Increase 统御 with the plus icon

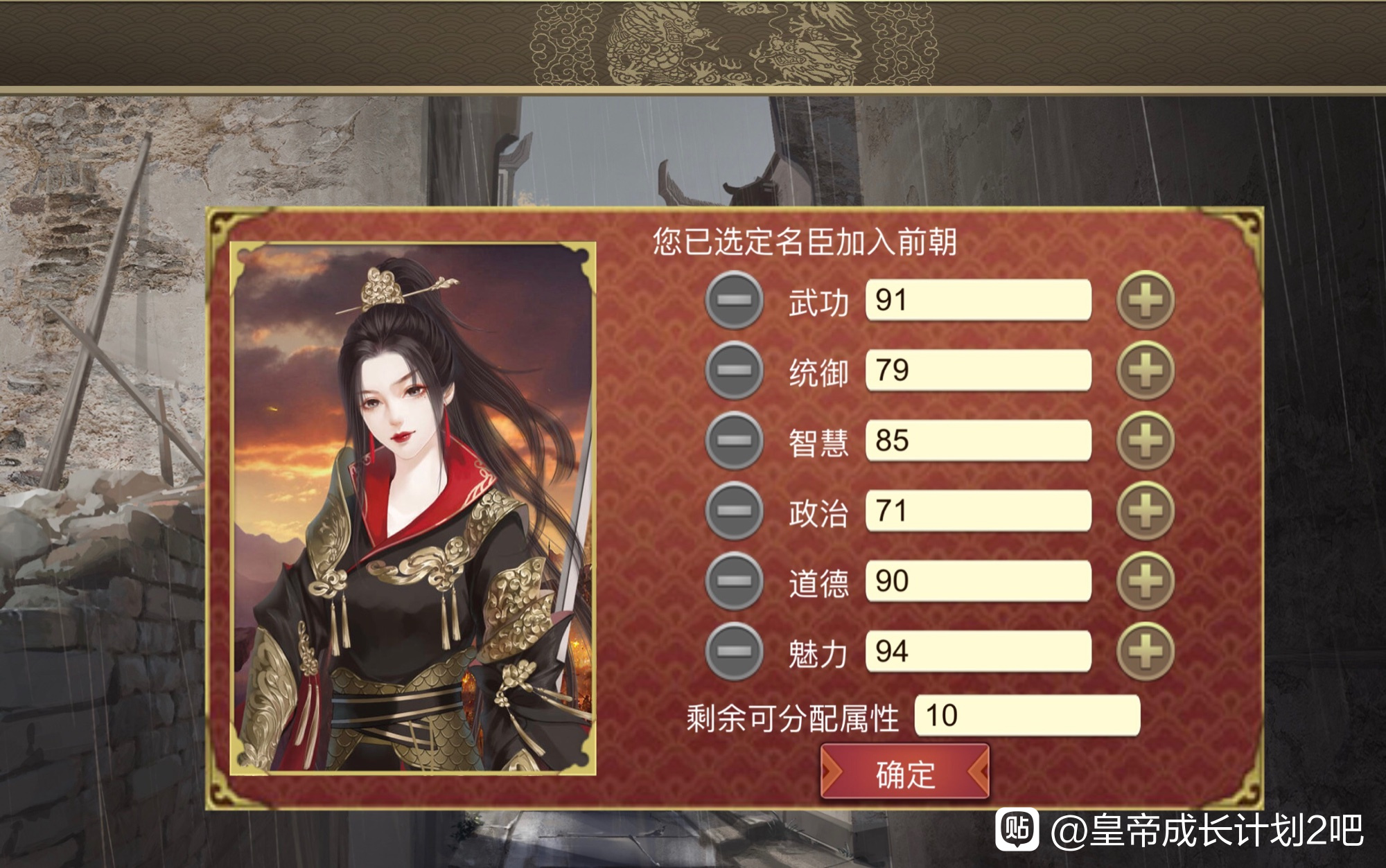1146,370
